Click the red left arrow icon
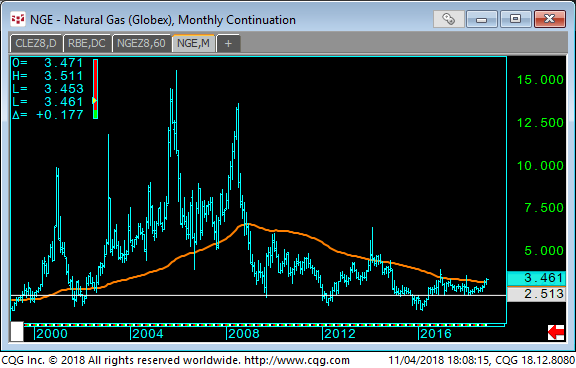This screenshot has height=368, width=576. point(556,332)
